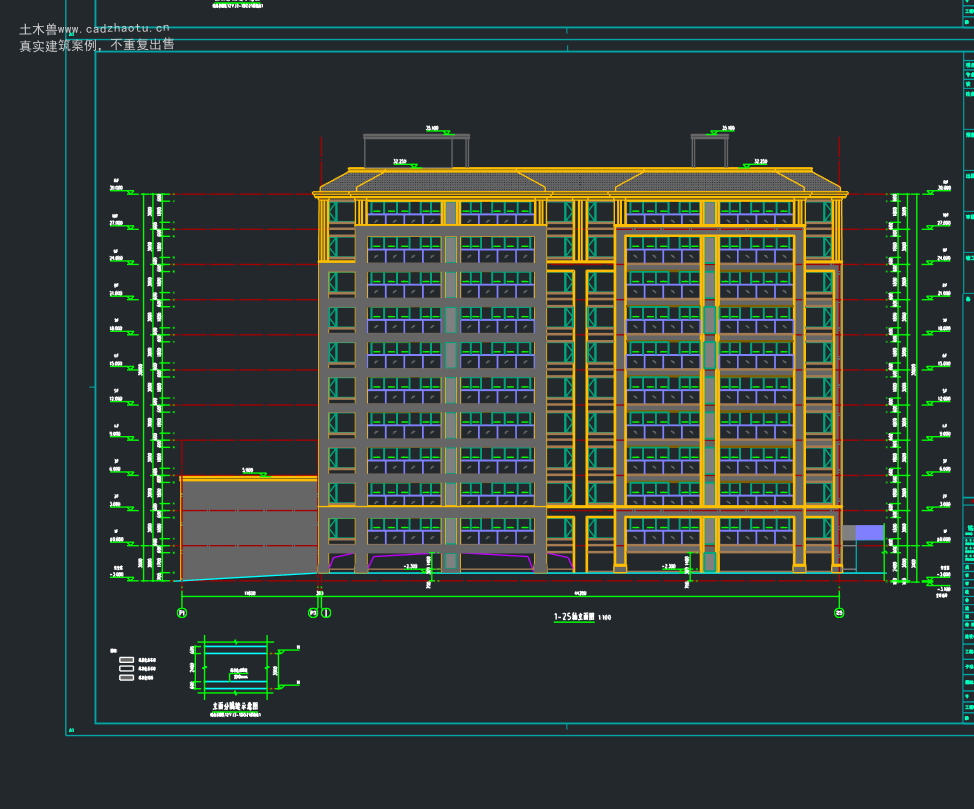Select the 立面分隔缝示意图 detail title
Screen dimensions: 974x809
pyautogui.click(x=235, y=706)
